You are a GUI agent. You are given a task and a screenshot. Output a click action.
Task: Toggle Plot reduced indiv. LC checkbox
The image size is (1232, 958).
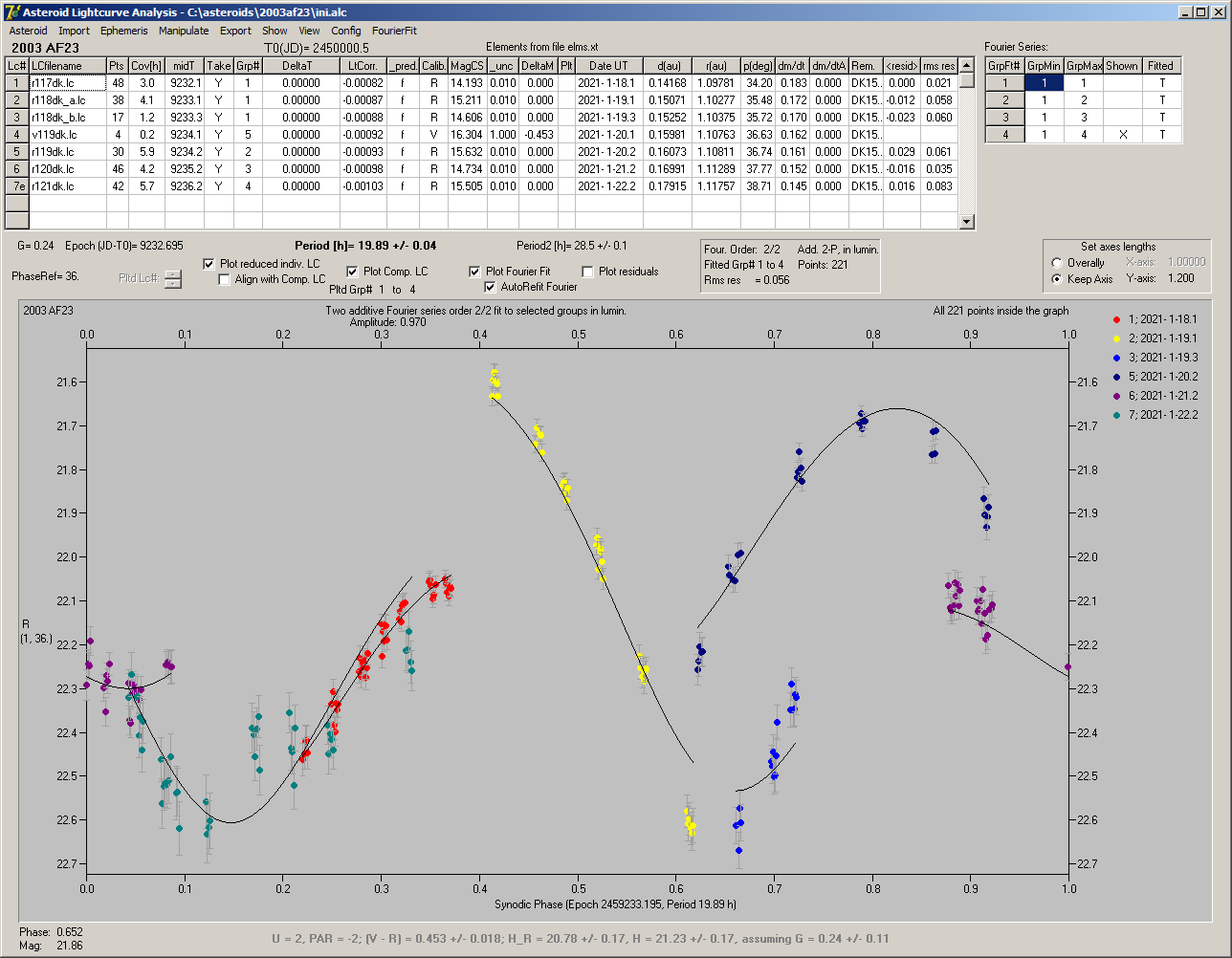[x=209, y=263]
